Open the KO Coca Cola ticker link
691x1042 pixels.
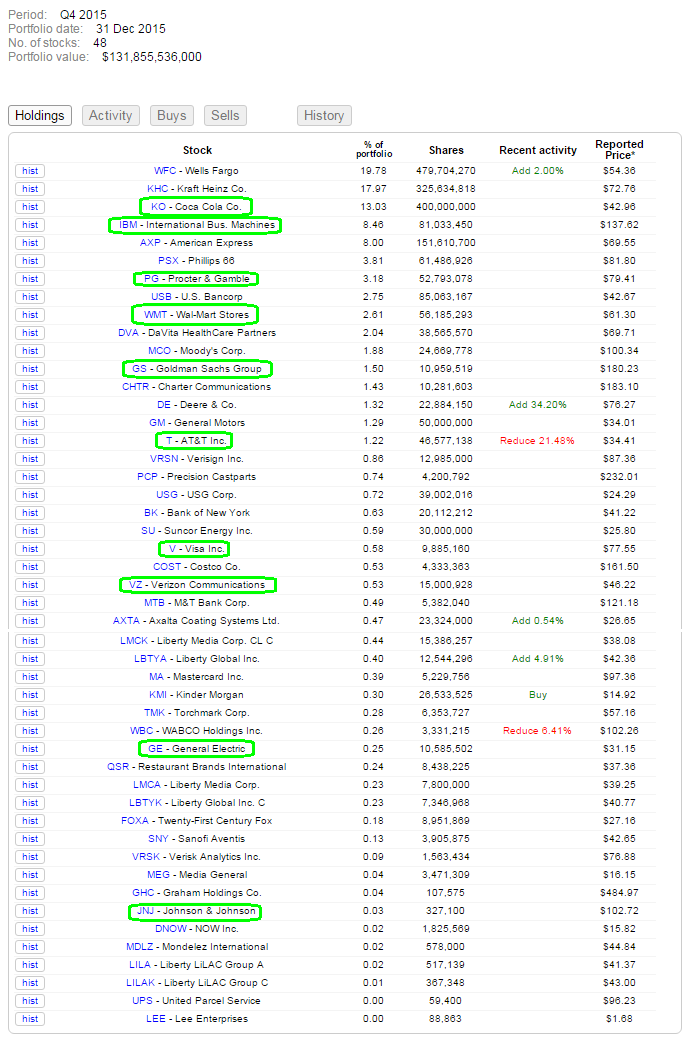tap(158, 207)
